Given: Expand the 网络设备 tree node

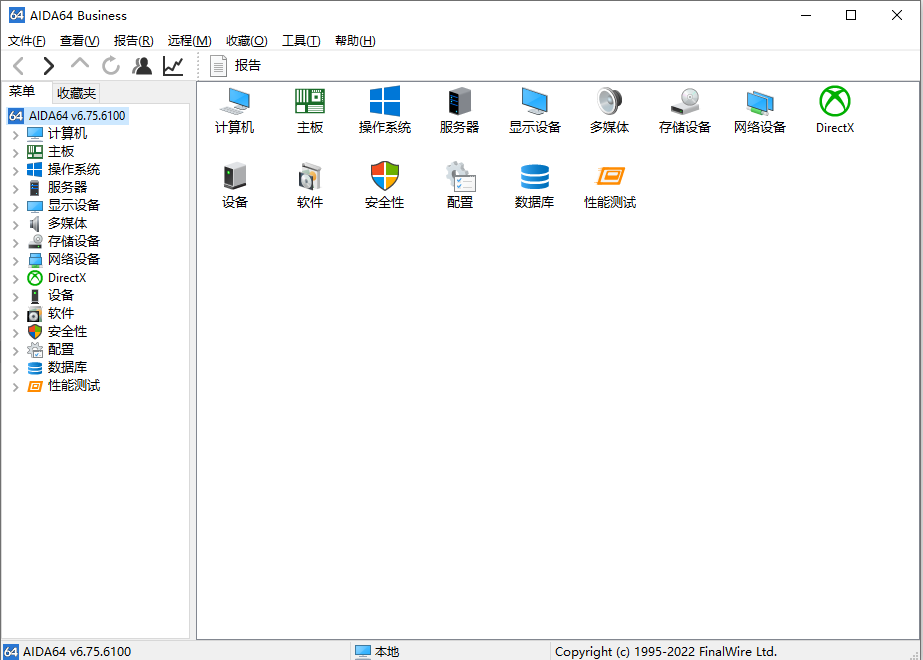Looking at the screenshot, I should (x=16, y=260).
